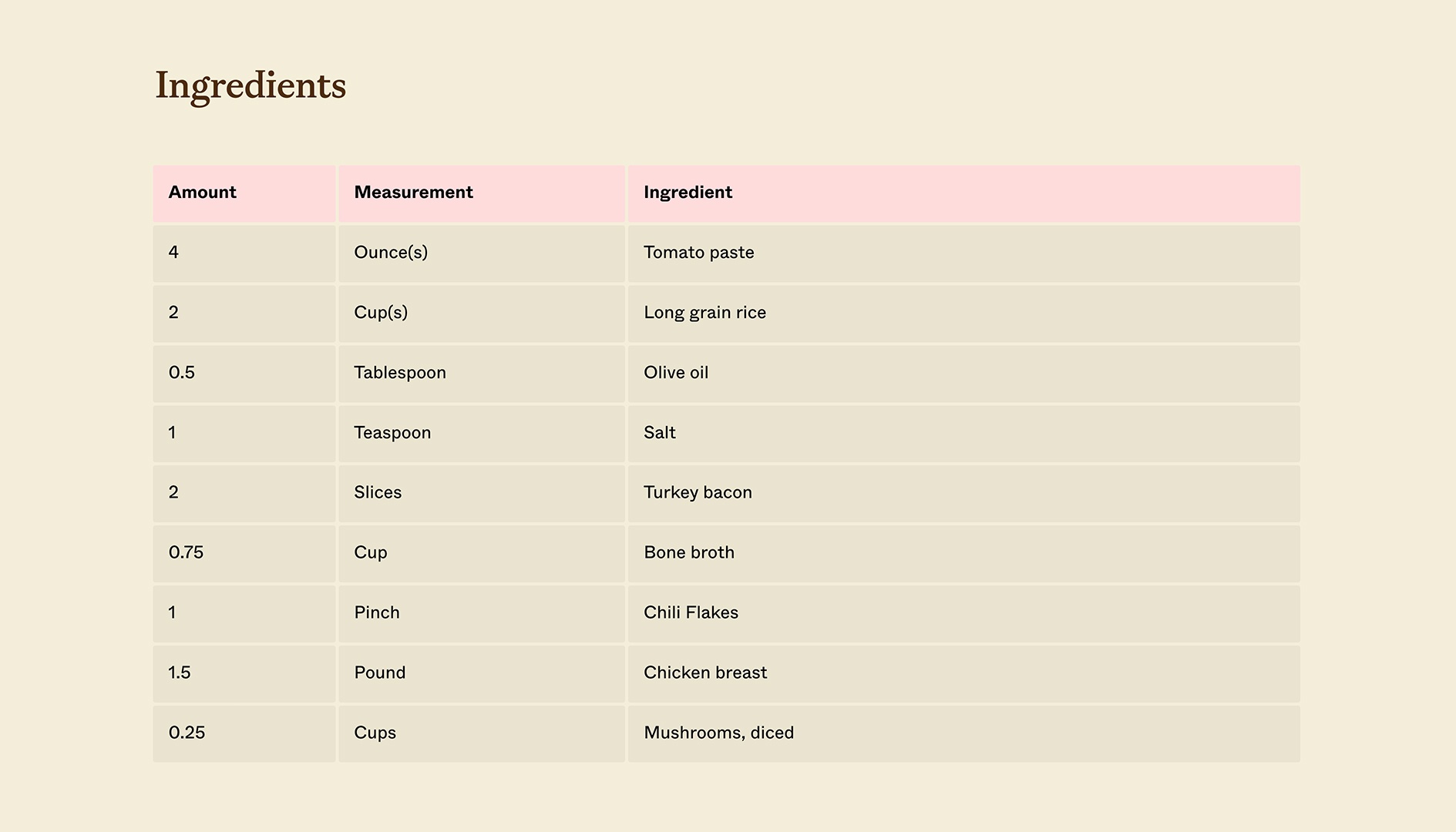Click the Ingredients heading
The height and width of the screenshot is (832, 1456).
pyautogui.click(x=251, y=86)
